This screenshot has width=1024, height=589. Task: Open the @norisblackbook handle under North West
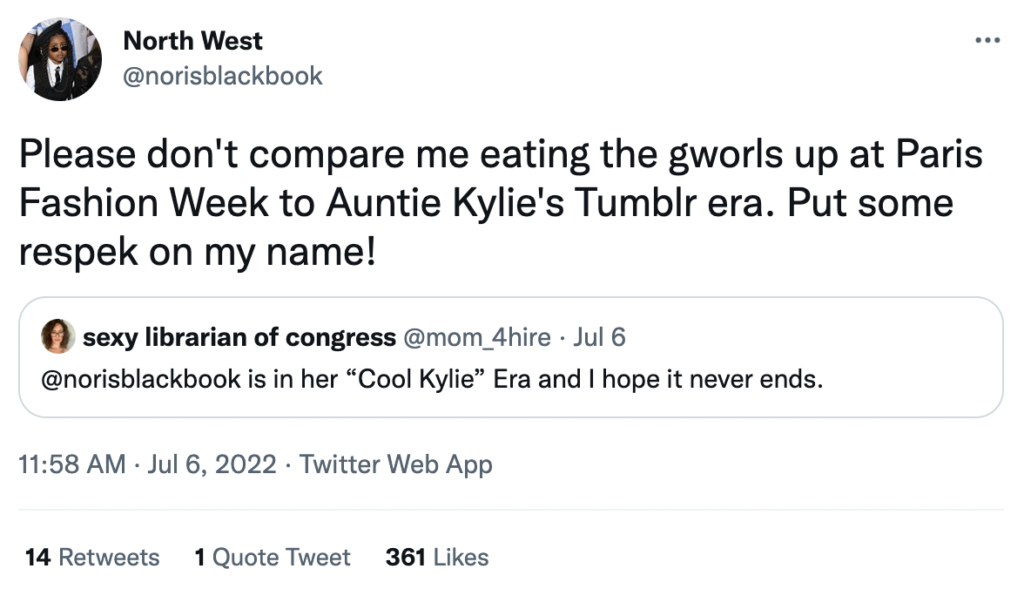(222, 76)
